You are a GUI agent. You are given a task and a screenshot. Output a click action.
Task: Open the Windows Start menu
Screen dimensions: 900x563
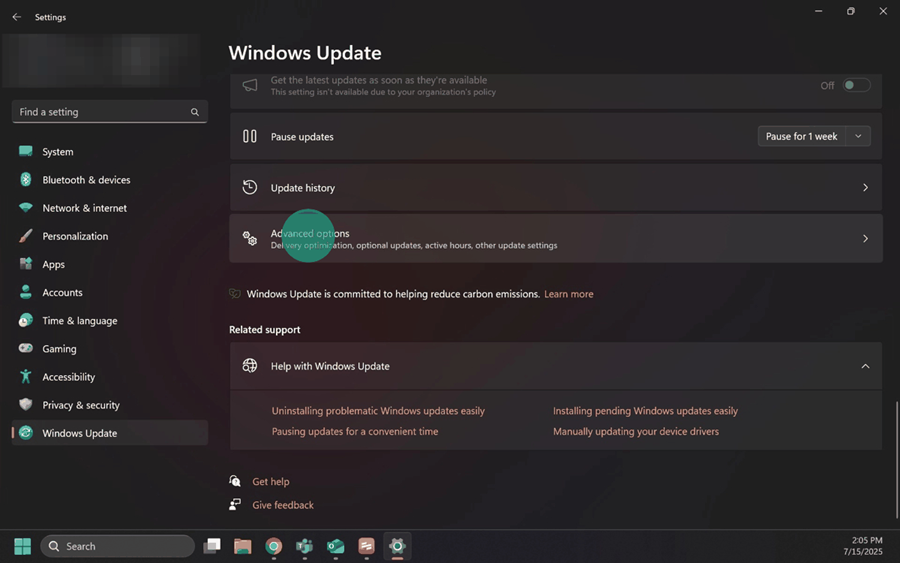(22, 546)
